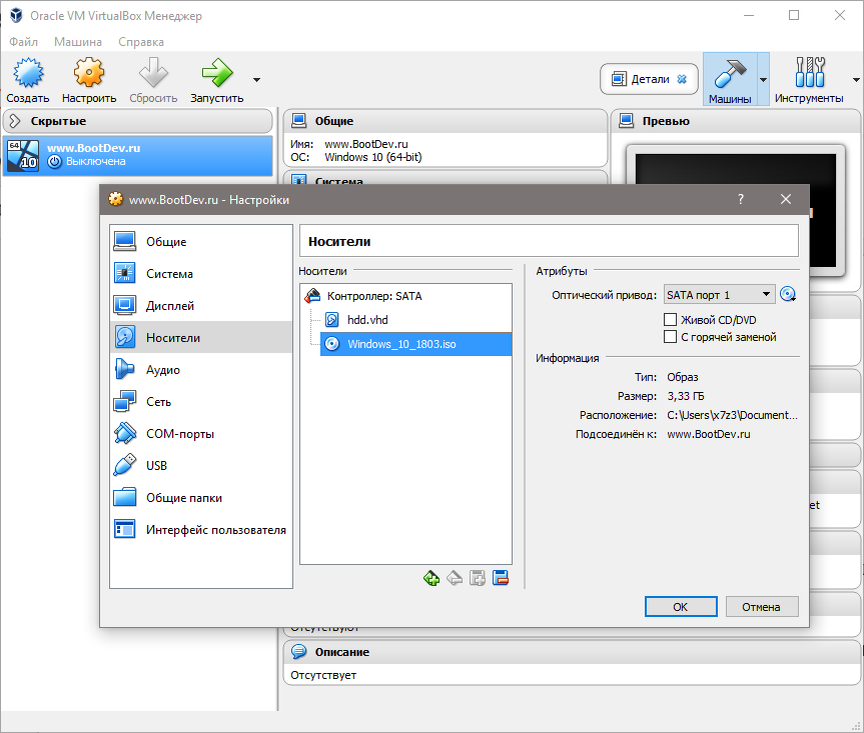This screenshot has height=733, width=864.
Task: Close the Настройки dialog
Action: pyautogui.click(x=786, y=200)
